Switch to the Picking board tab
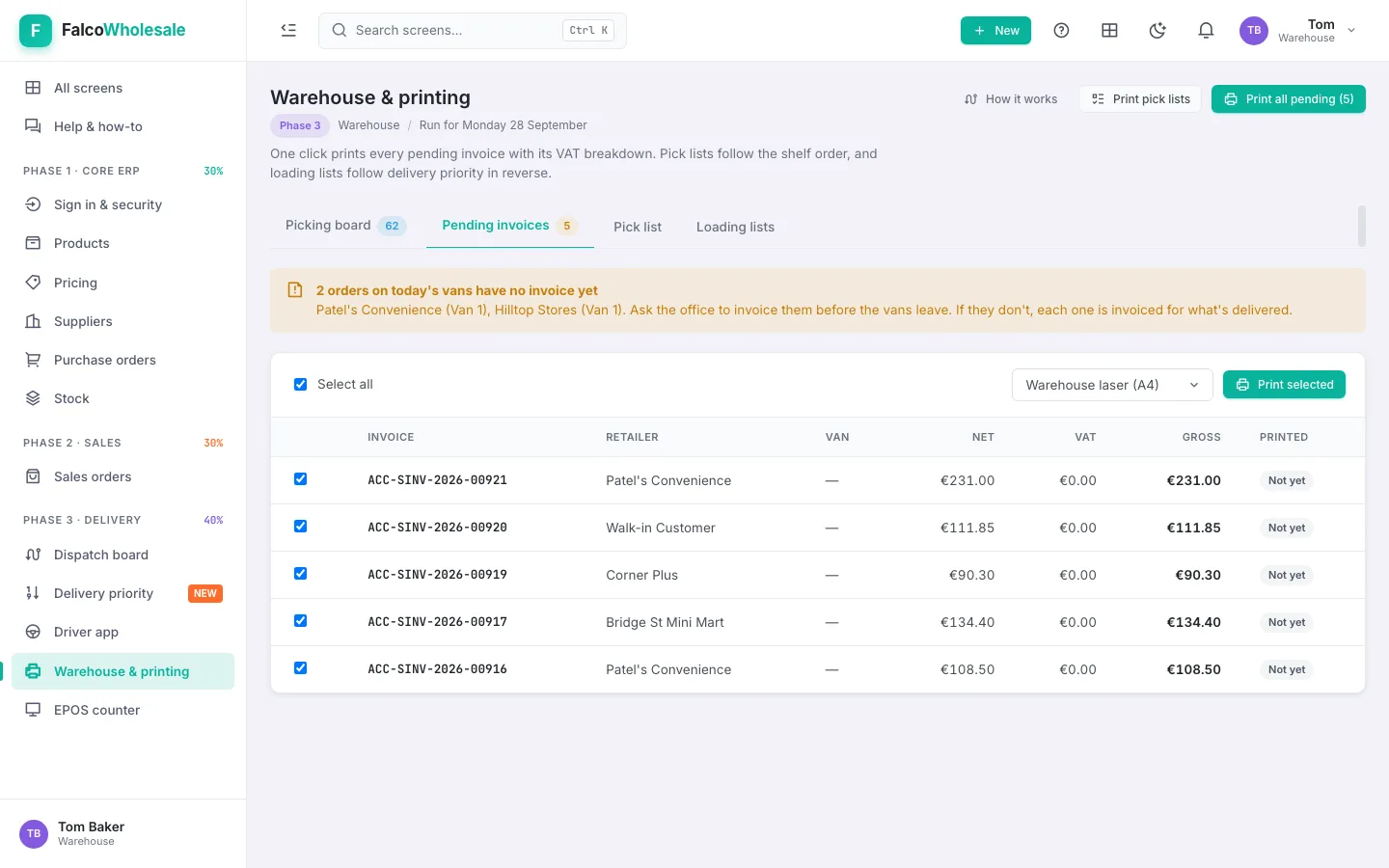 point(345,226)
